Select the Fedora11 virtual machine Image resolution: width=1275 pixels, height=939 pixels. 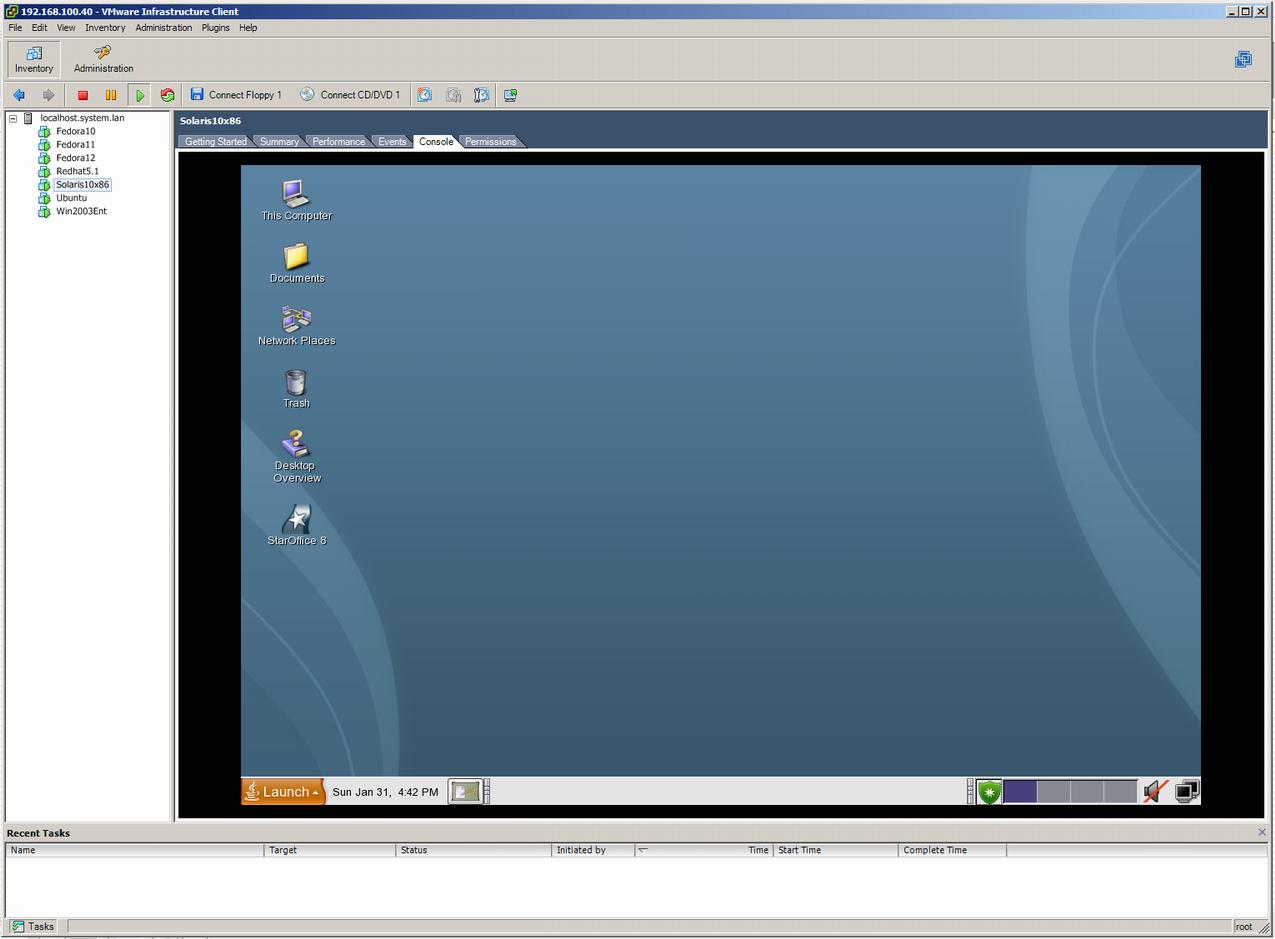pos(75,145)
